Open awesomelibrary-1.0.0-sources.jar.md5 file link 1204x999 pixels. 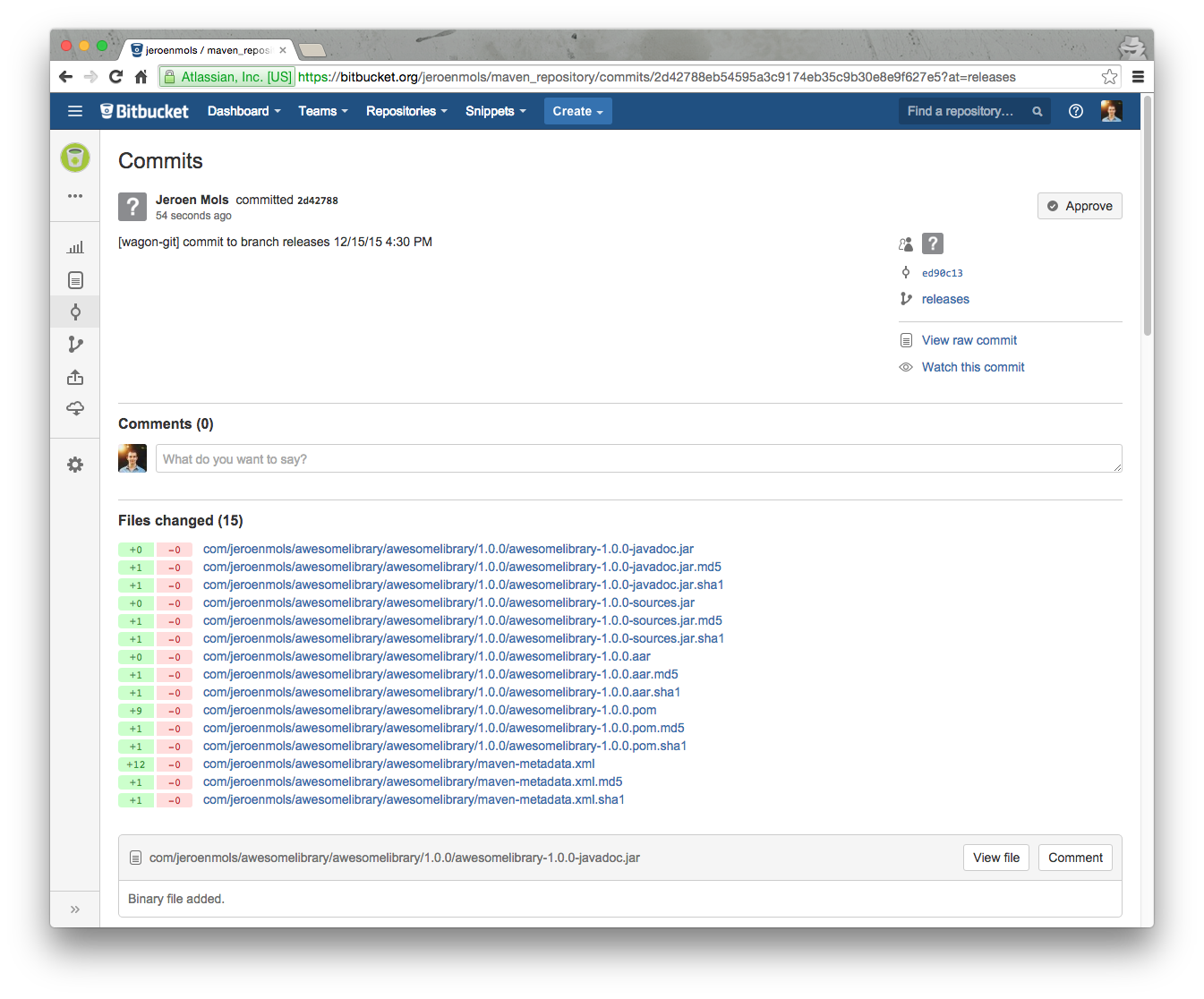point(463,620)
